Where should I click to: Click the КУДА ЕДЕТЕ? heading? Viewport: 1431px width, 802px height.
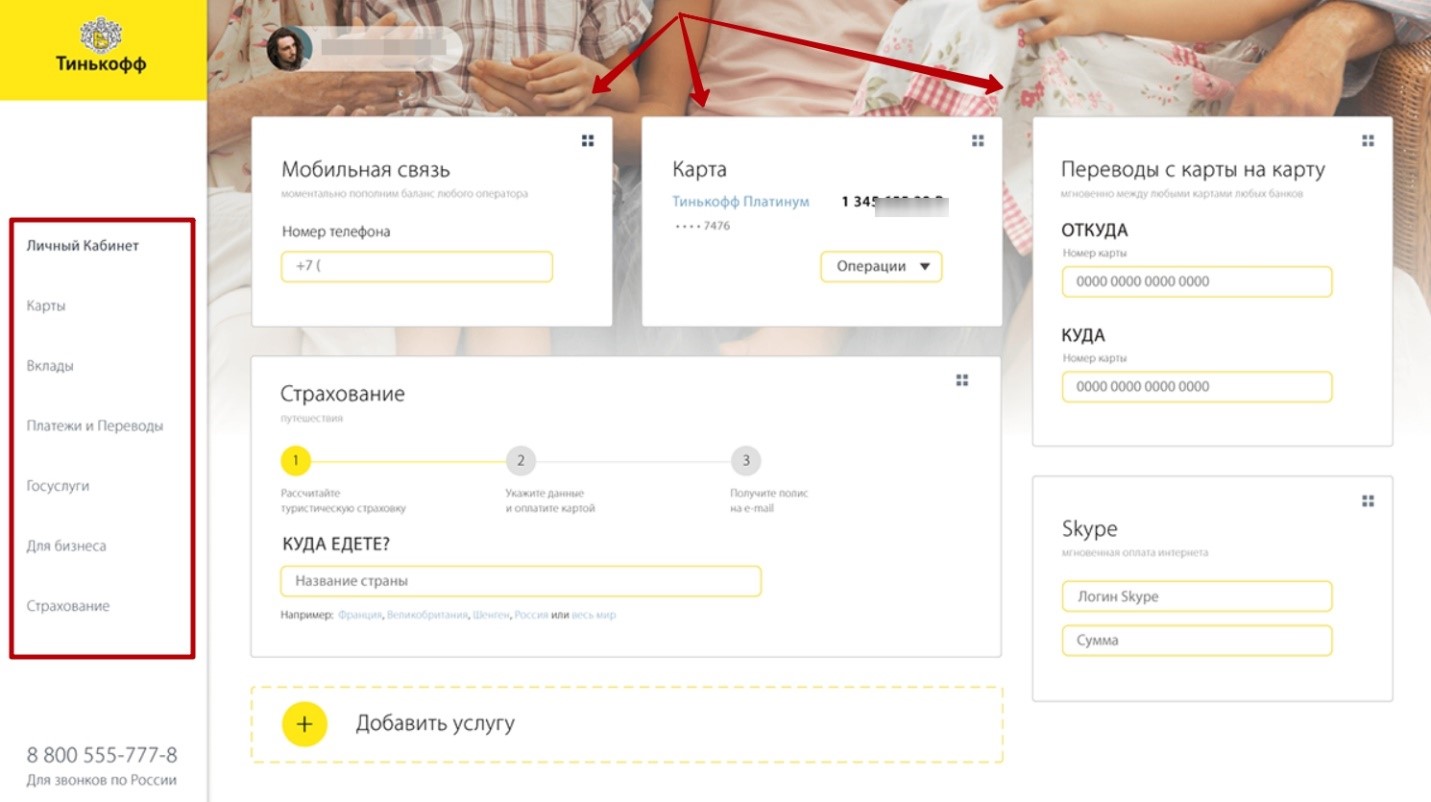[x=335, y=544]
